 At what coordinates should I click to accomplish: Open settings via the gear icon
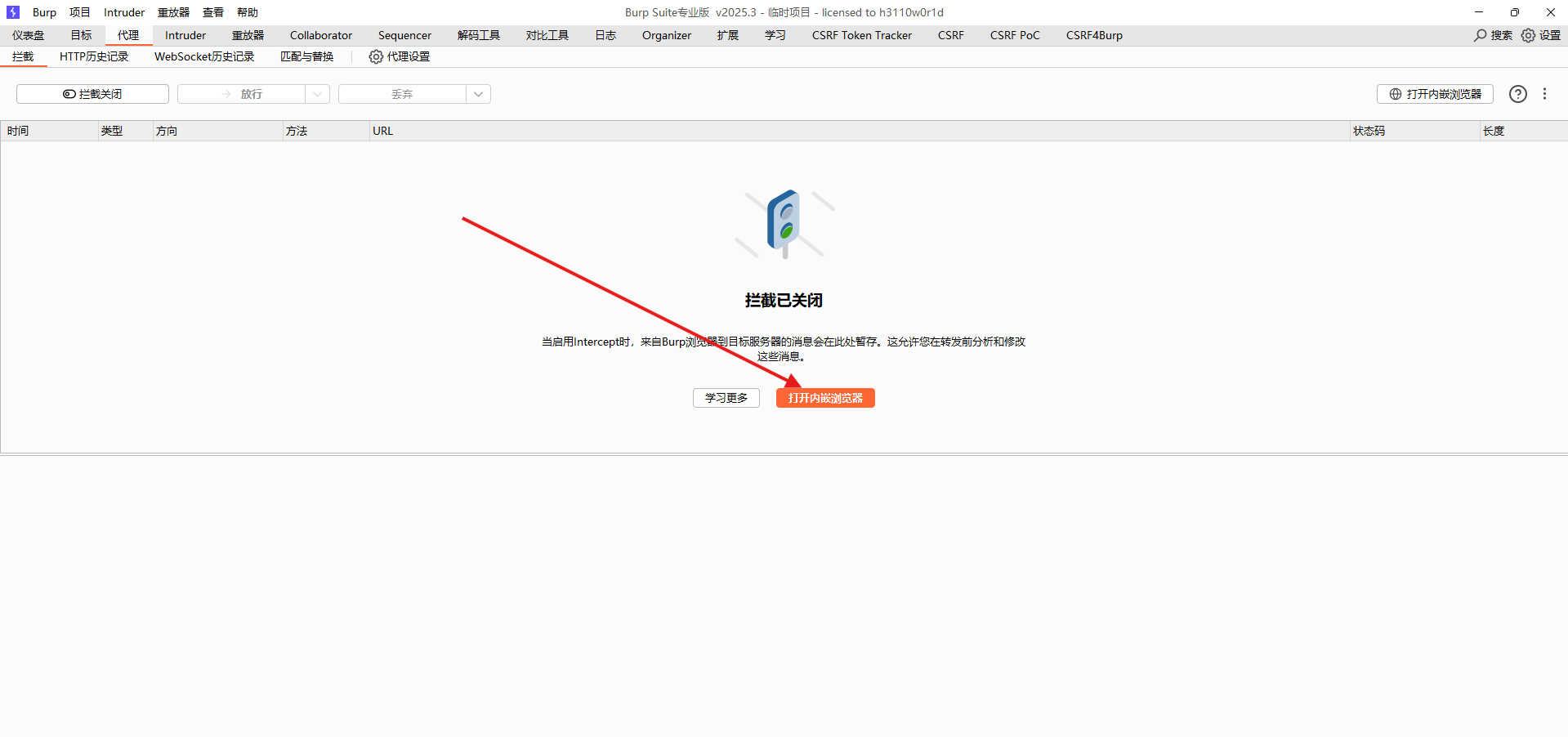pos(1528,35)
